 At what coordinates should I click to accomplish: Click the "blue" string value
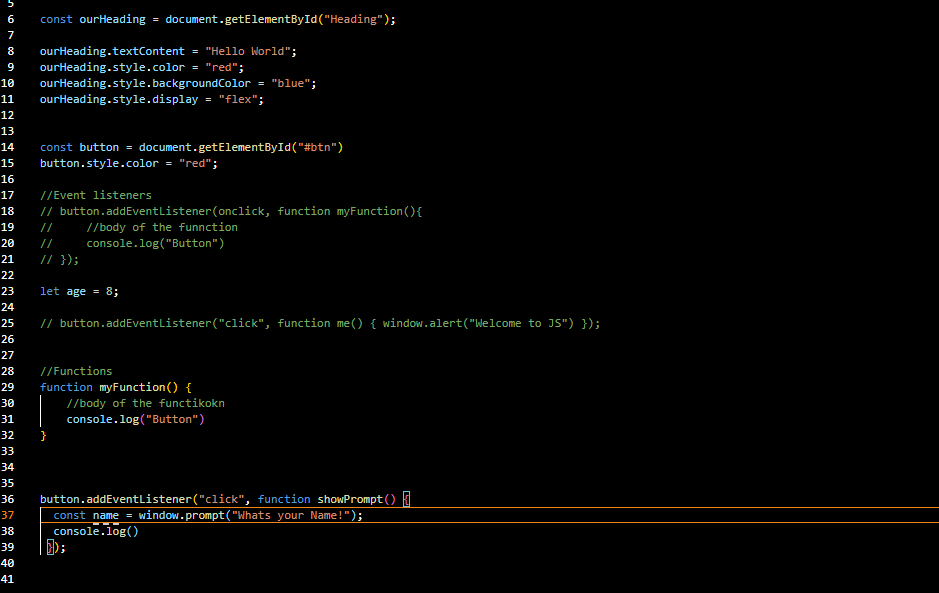[x=290, y=83]
